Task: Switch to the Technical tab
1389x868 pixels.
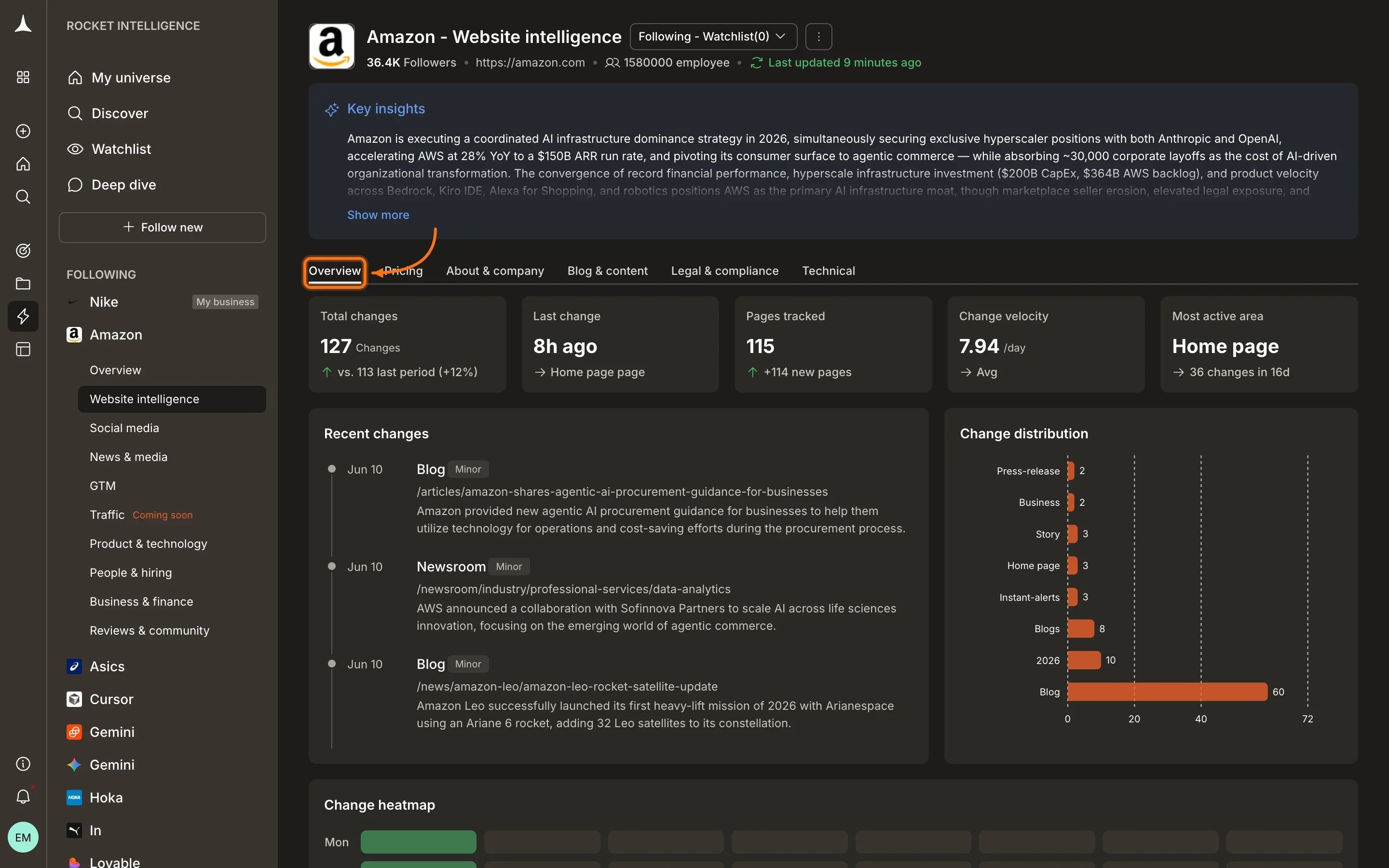Action: (x=828, y=271)
